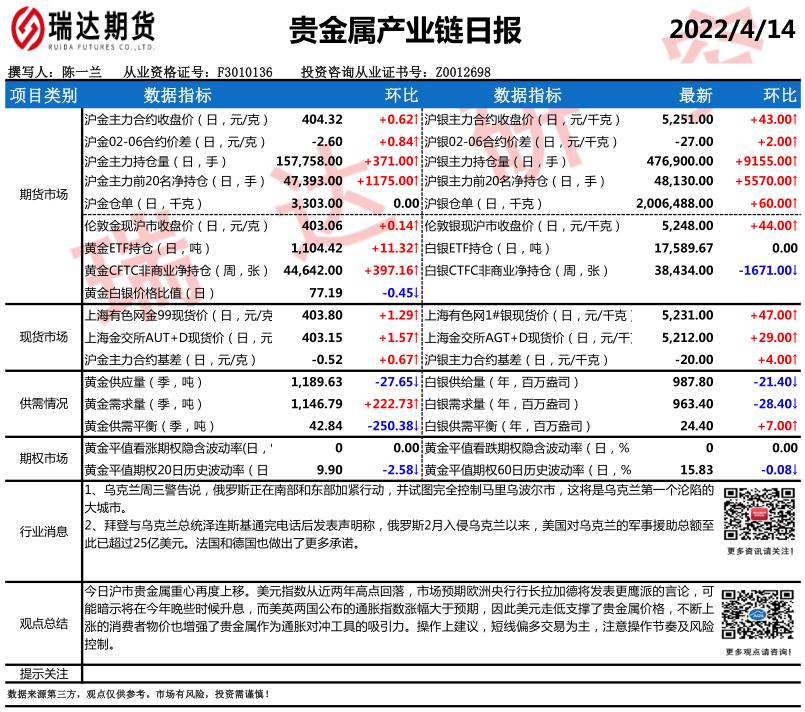805x712 pixels.
Task: Click the 黄金白银价格比值 indicator label
Action: coord(149,293)
